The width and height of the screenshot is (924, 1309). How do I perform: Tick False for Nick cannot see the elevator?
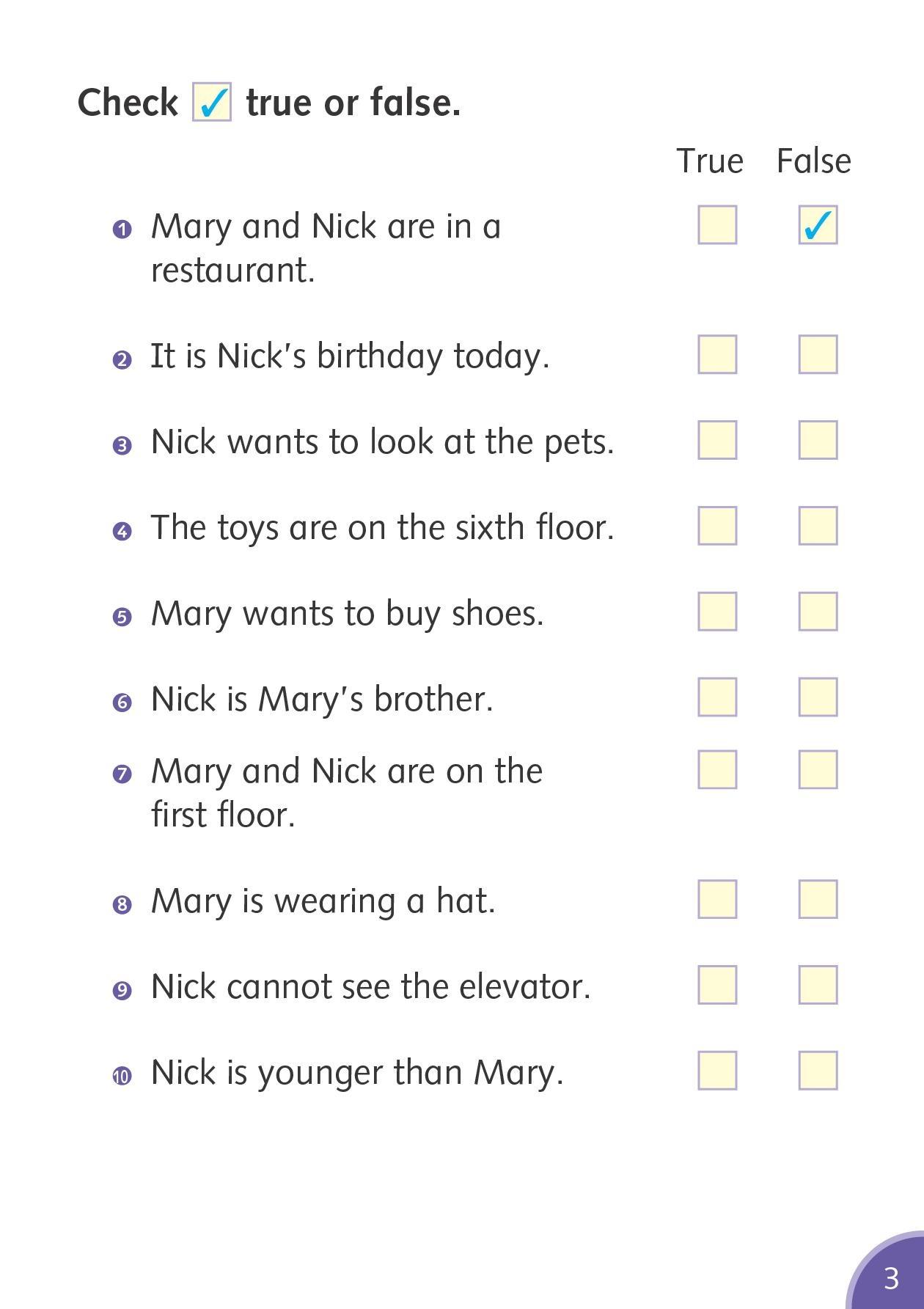coord(818,985)
